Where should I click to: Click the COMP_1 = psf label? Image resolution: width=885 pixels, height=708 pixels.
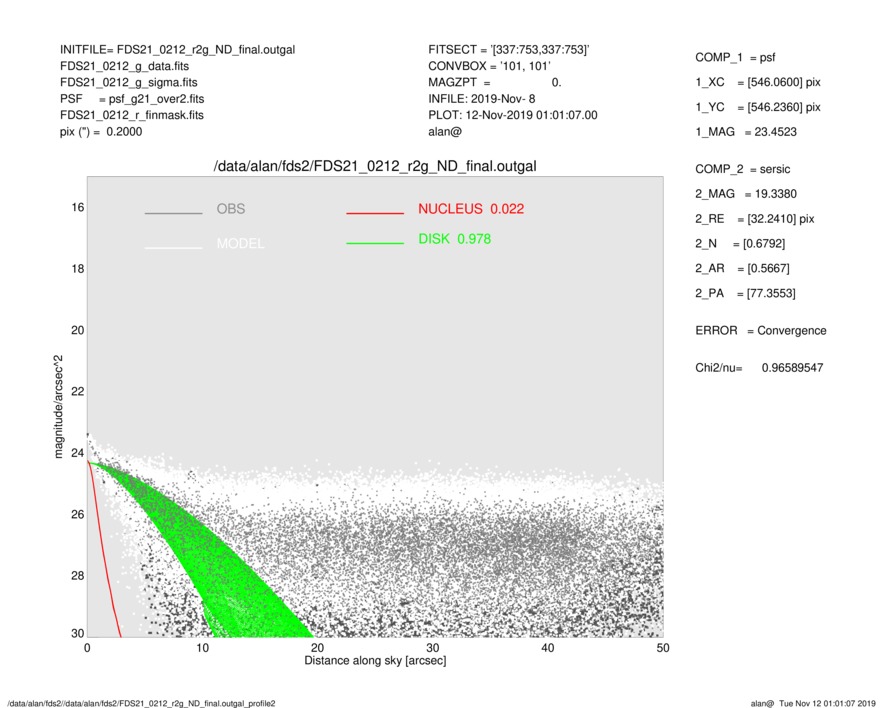point(735,58)
